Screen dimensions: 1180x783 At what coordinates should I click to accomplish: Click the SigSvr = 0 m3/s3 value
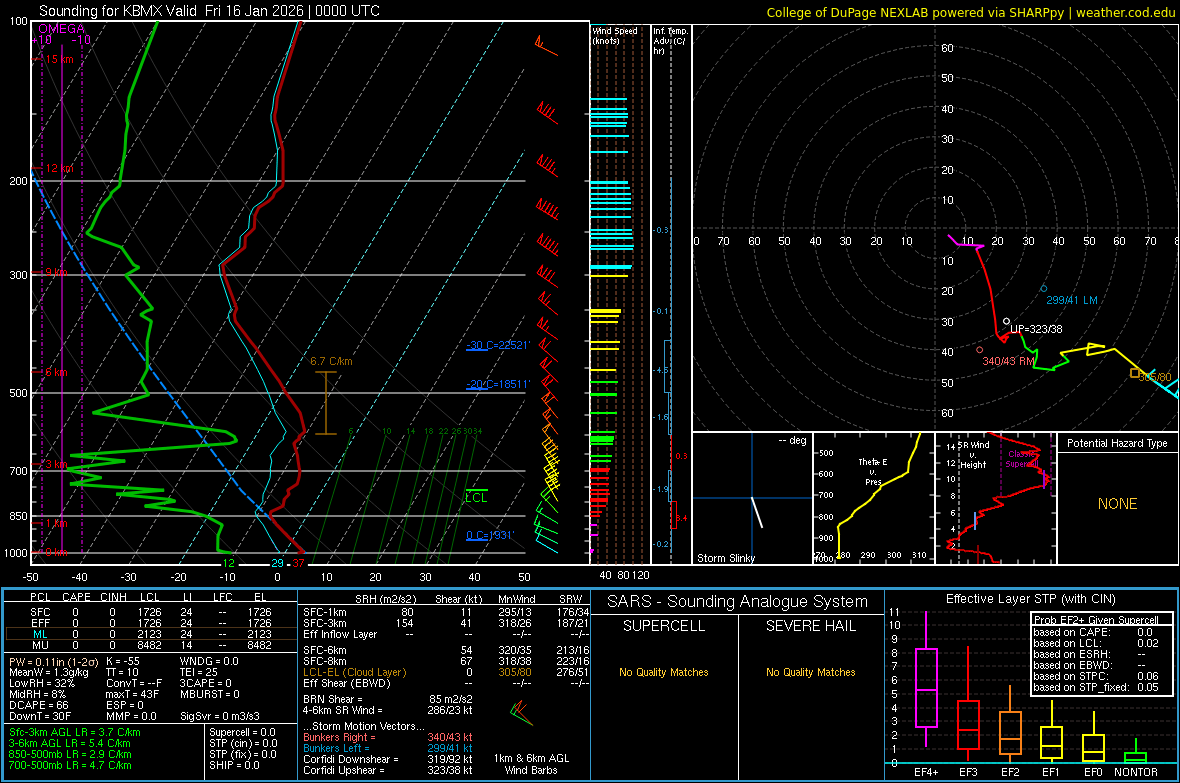[x=220, y=716]
